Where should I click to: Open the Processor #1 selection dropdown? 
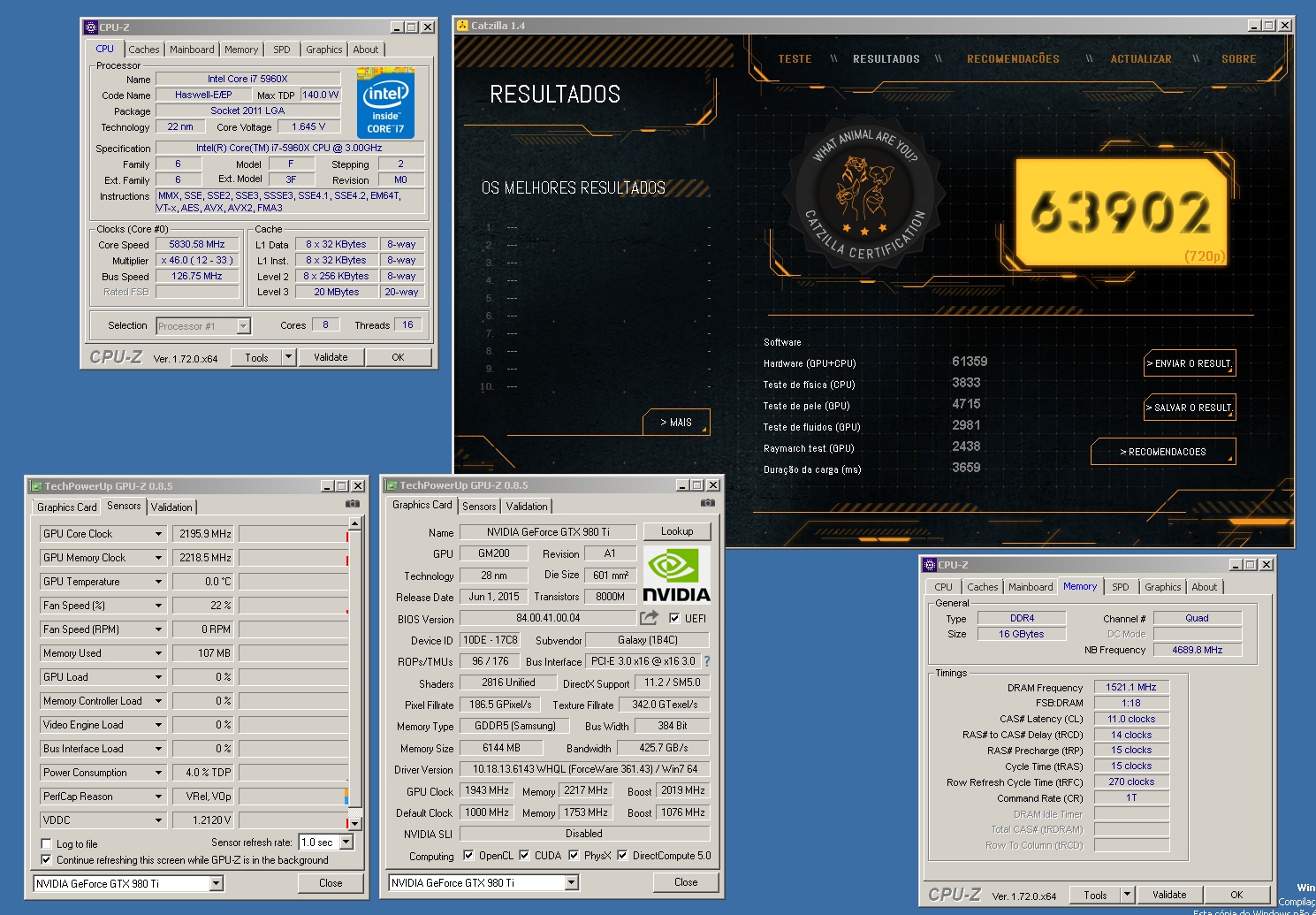pos(243,326)
